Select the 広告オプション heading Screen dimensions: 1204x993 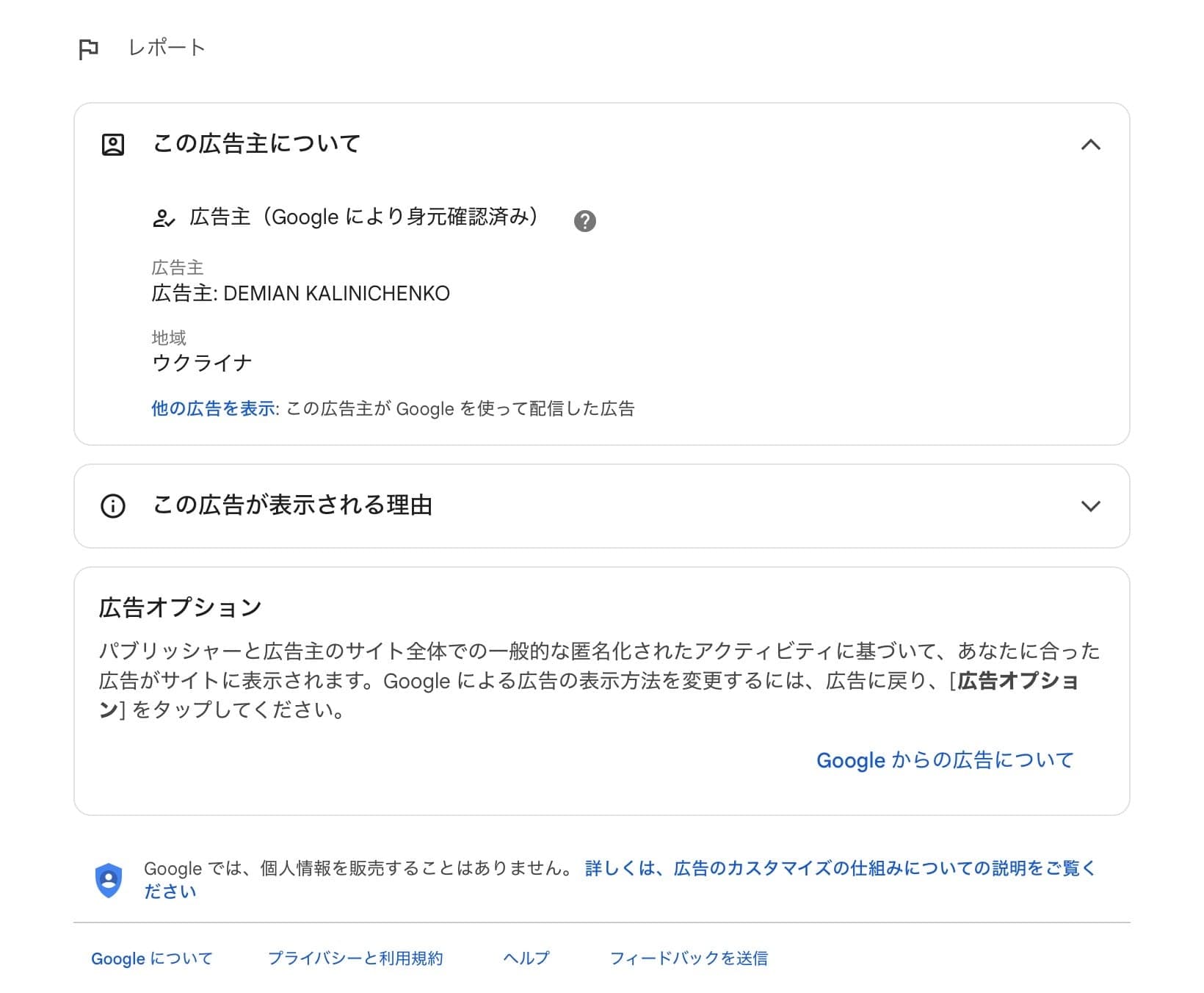click(180, 607)
